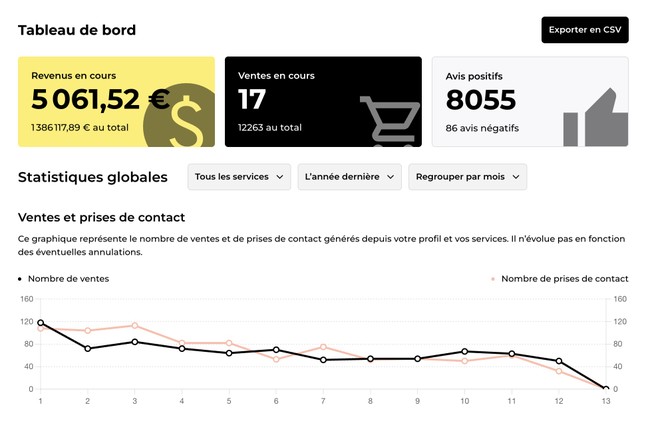Click the thumbs-up icon

[x=596, y=120]
